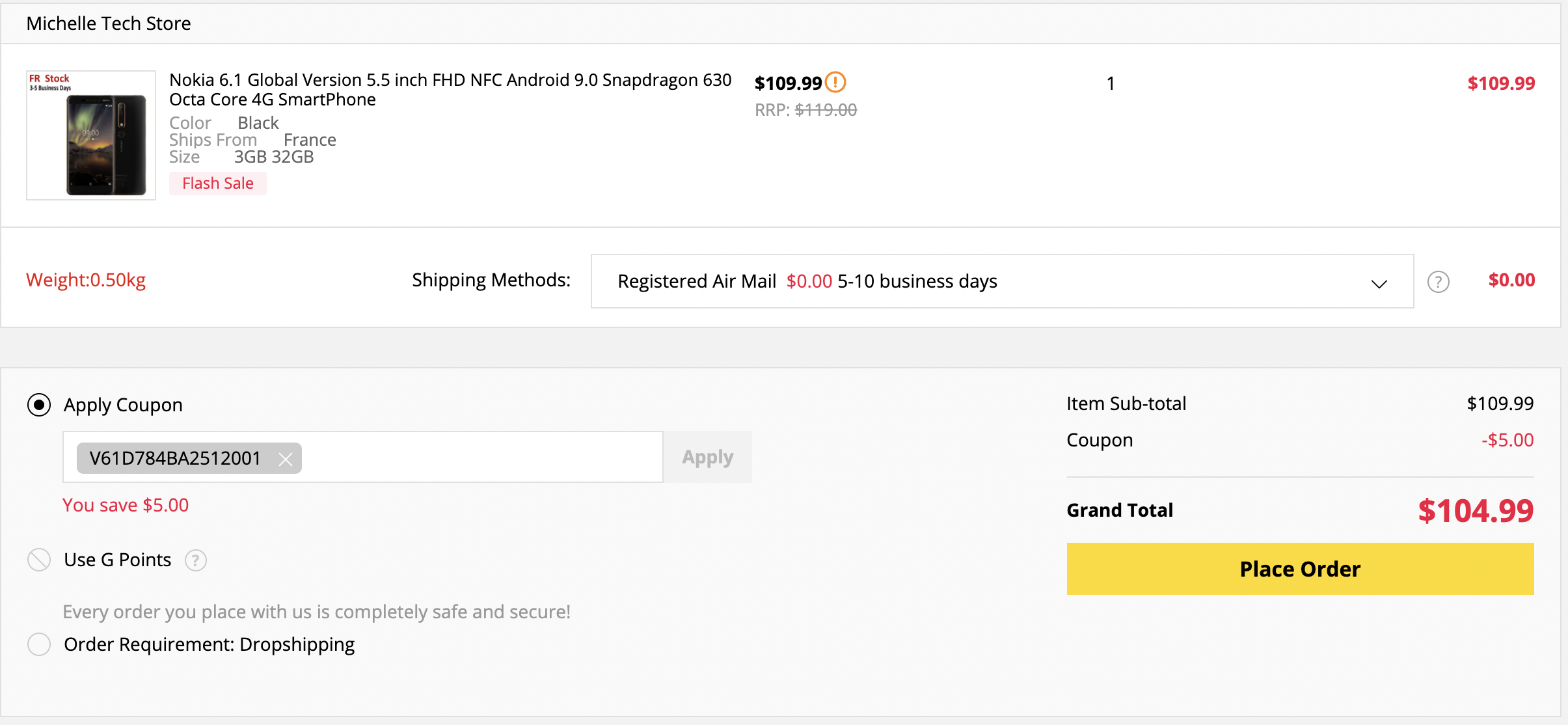Image resolution: width=1568 pixels, height=725 pixels.
Task: Open the Michelle Tech Store link
Action: click(109, 23)
